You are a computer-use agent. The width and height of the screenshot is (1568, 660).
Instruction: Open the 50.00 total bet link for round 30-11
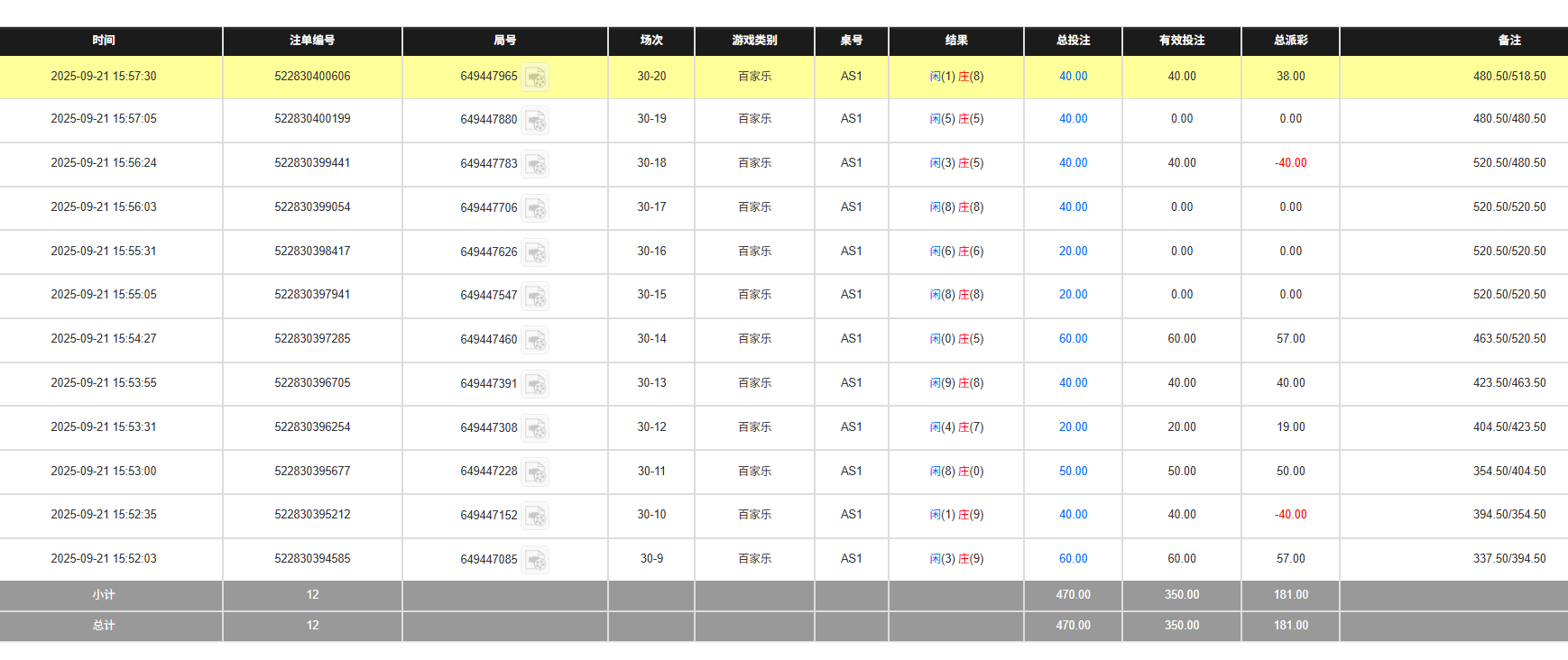pos(1073,472)
